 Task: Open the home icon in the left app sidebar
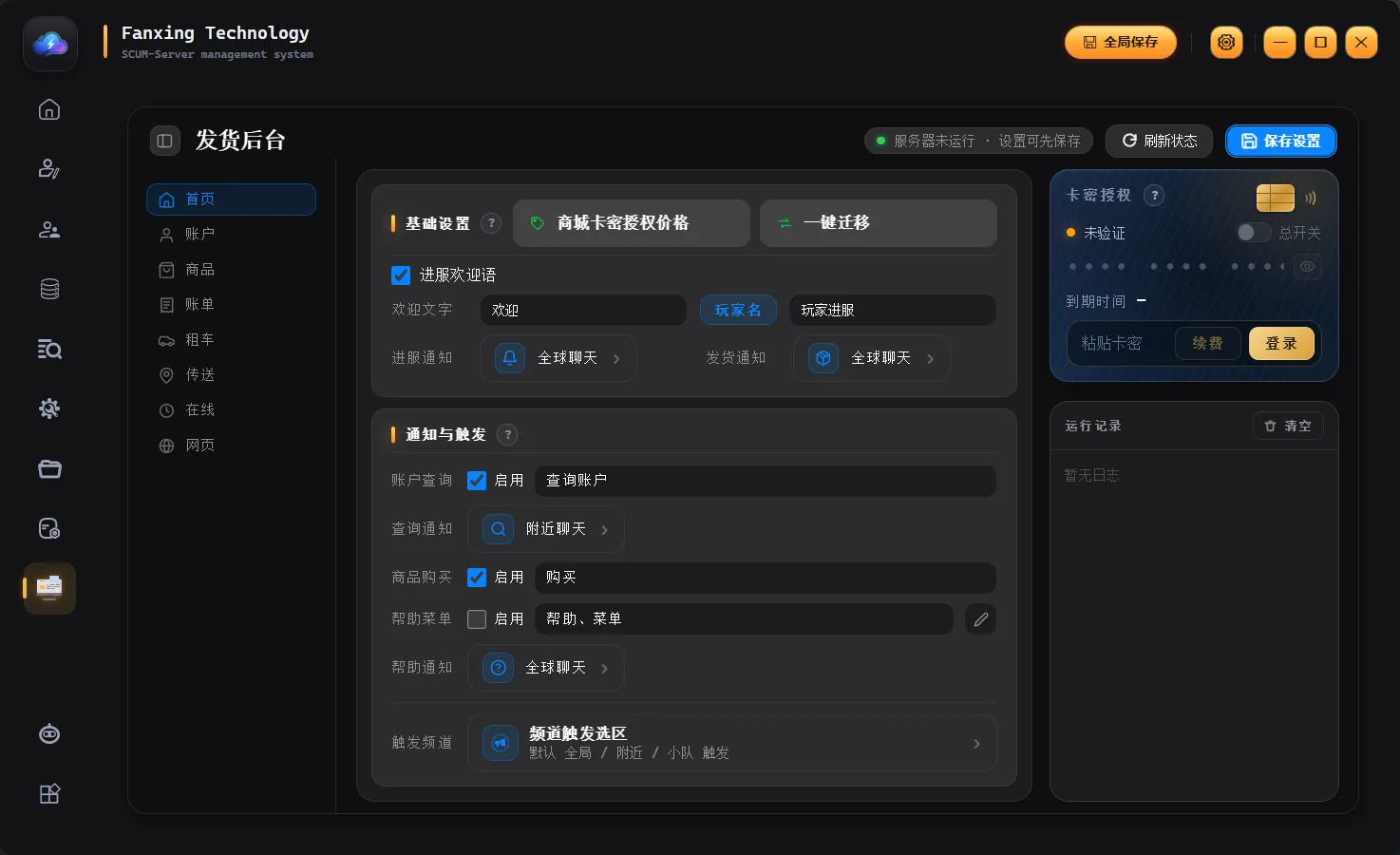[49, 110]
